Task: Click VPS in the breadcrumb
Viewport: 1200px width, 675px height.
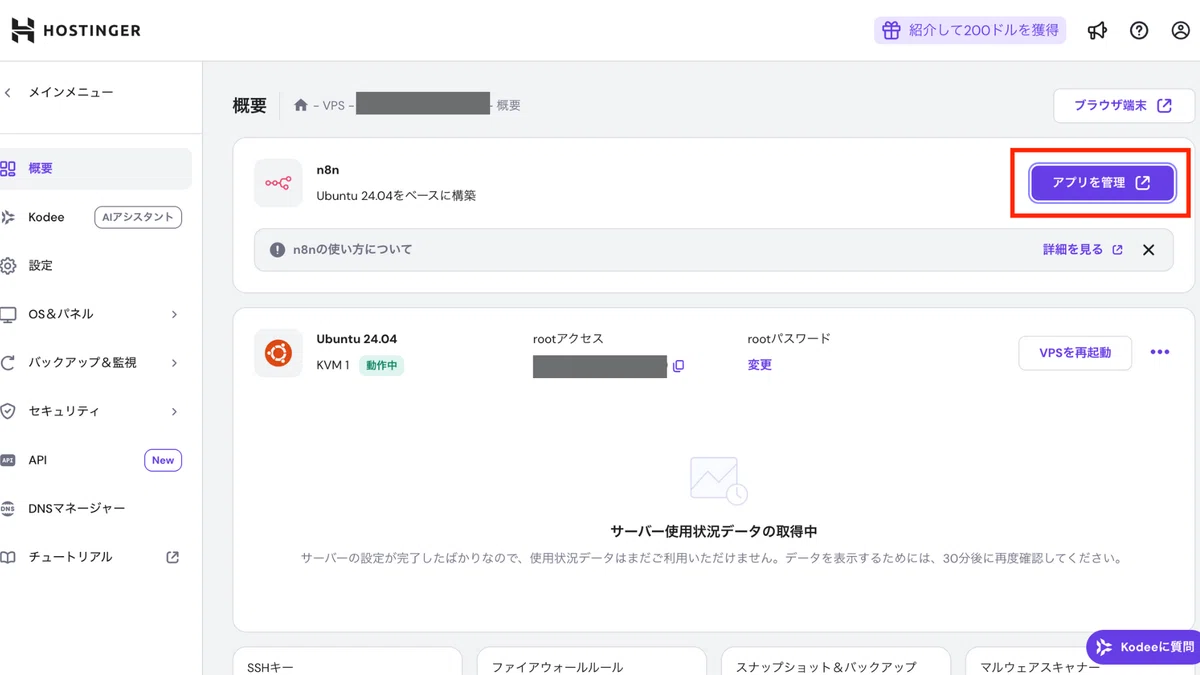Action: (x=333, y=105)
